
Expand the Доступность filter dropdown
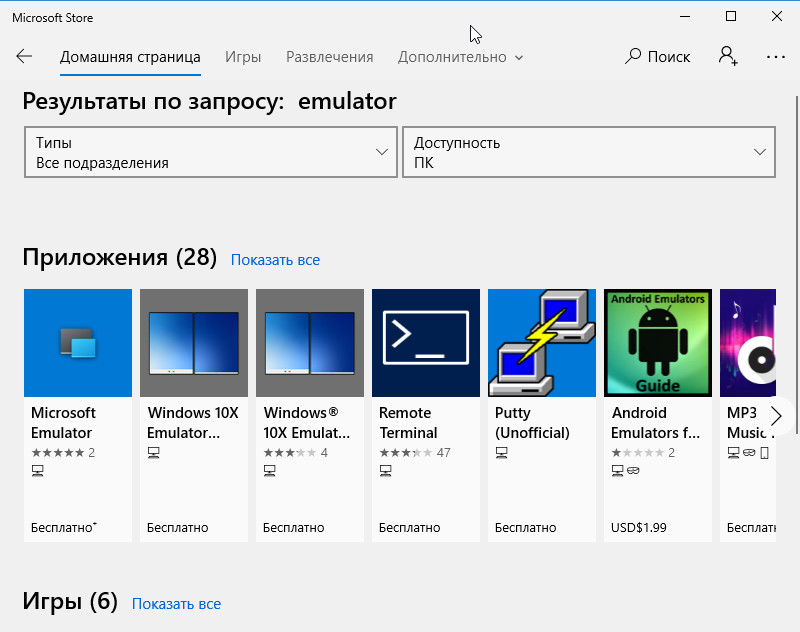[589, 152]
